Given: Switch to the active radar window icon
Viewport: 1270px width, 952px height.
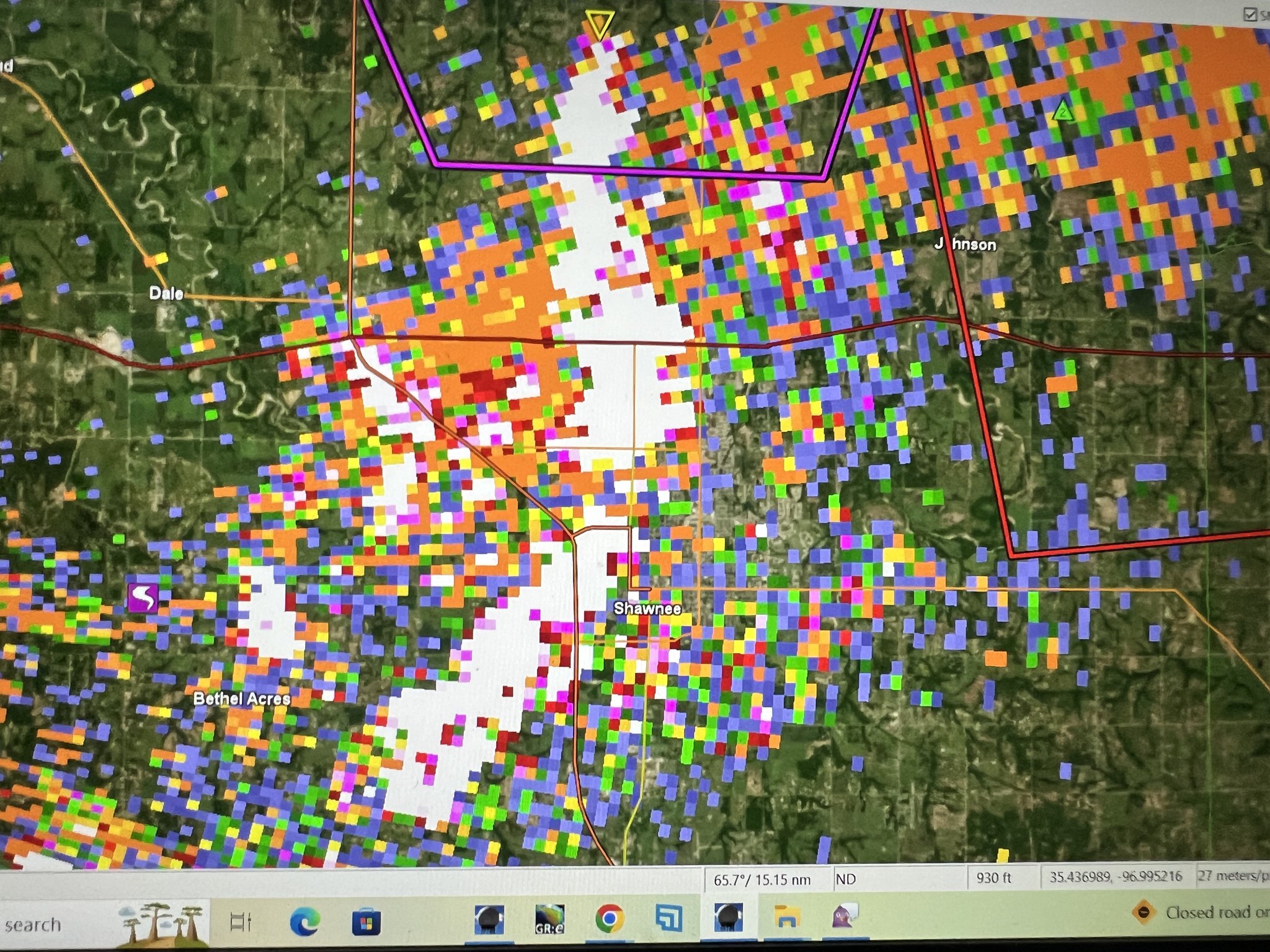Looking at the screenshot, I should [x=728, y=917].
